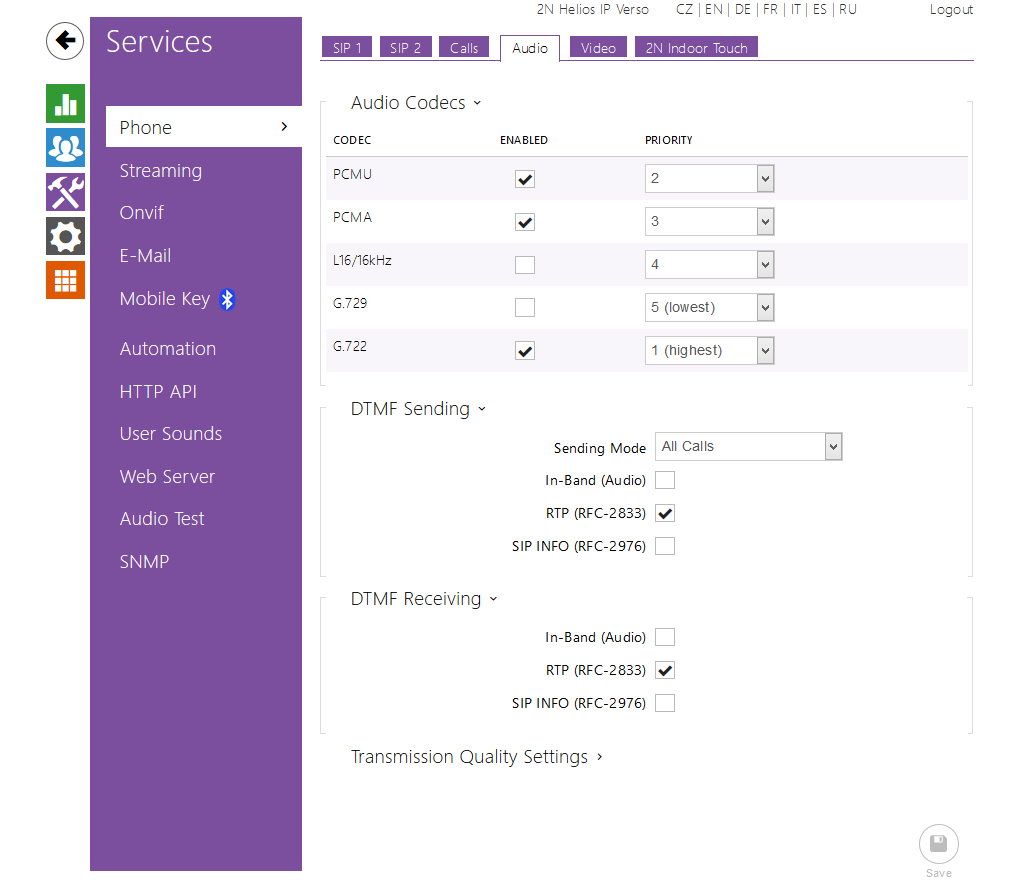Enable In-Band (Audio) under DTMF Sending
This screenshot has width=1021, height=884.
(x=665, y=480)
